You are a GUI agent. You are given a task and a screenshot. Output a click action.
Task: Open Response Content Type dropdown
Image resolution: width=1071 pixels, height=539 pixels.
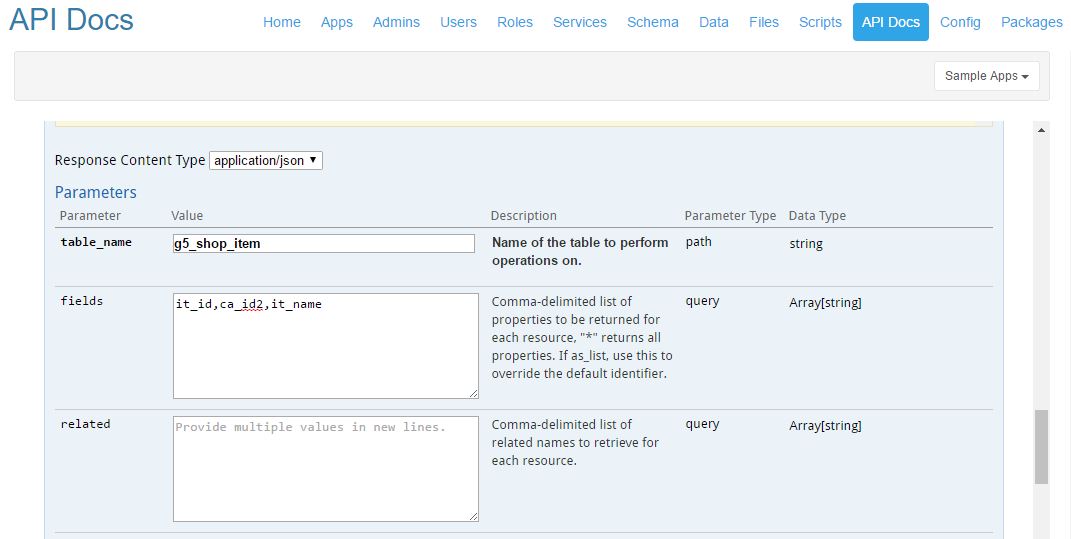coord(266,160)
